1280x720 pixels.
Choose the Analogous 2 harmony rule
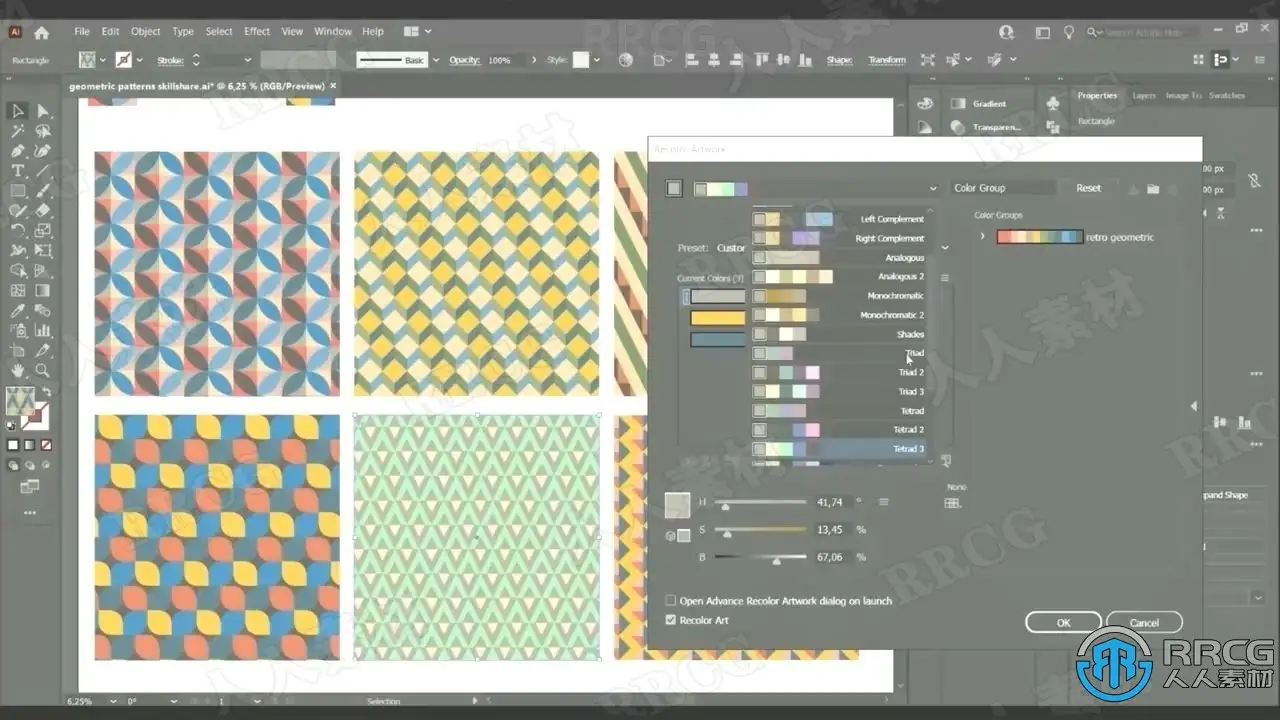point(840,276)
